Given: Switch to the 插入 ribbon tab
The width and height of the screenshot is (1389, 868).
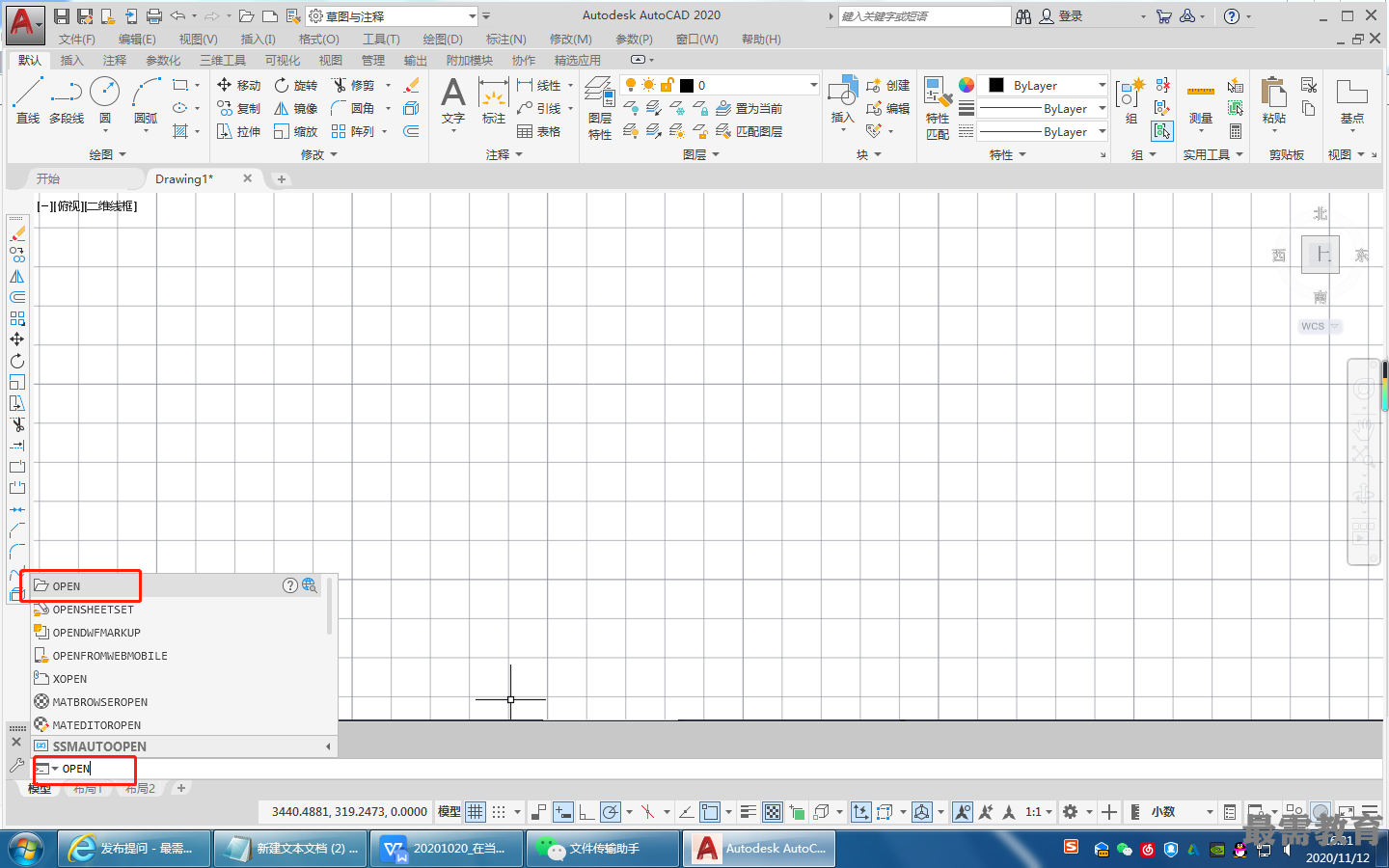Looking at the screenshot, I should (x=72, y=60).
